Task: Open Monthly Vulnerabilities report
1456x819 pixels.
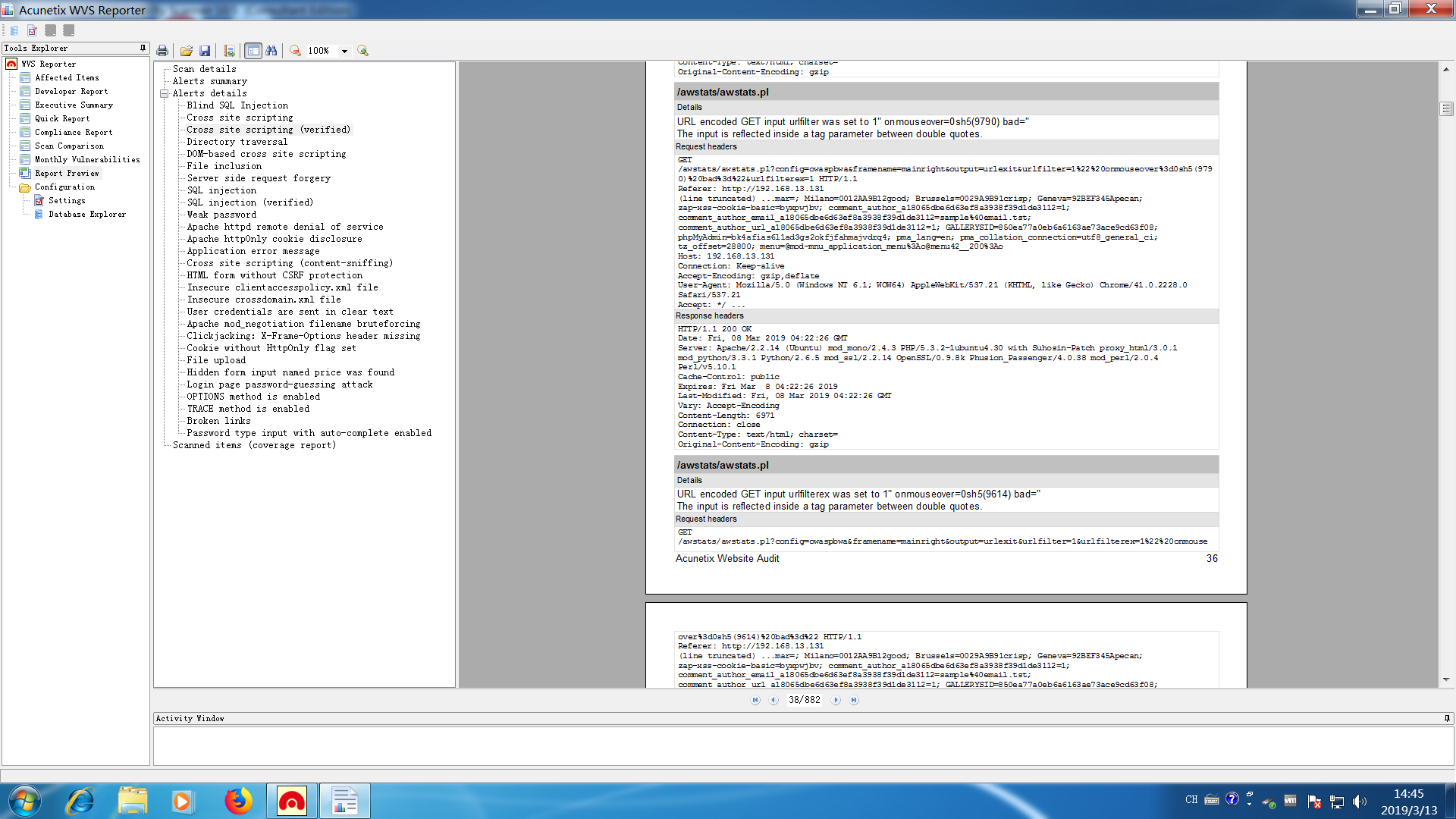Action: click(87, 159)
